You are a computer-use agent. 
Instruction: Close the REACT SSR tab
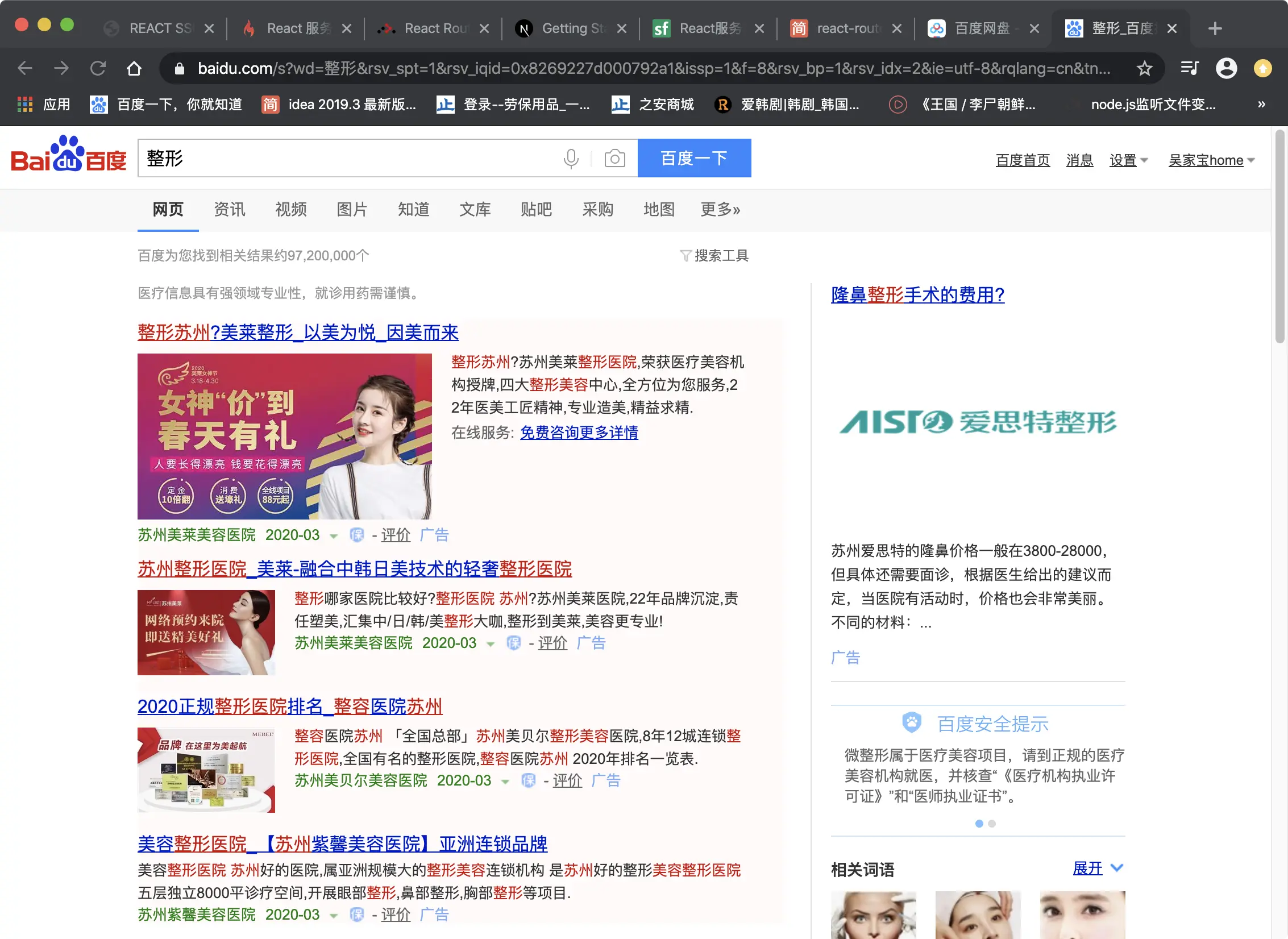point(209,28)
